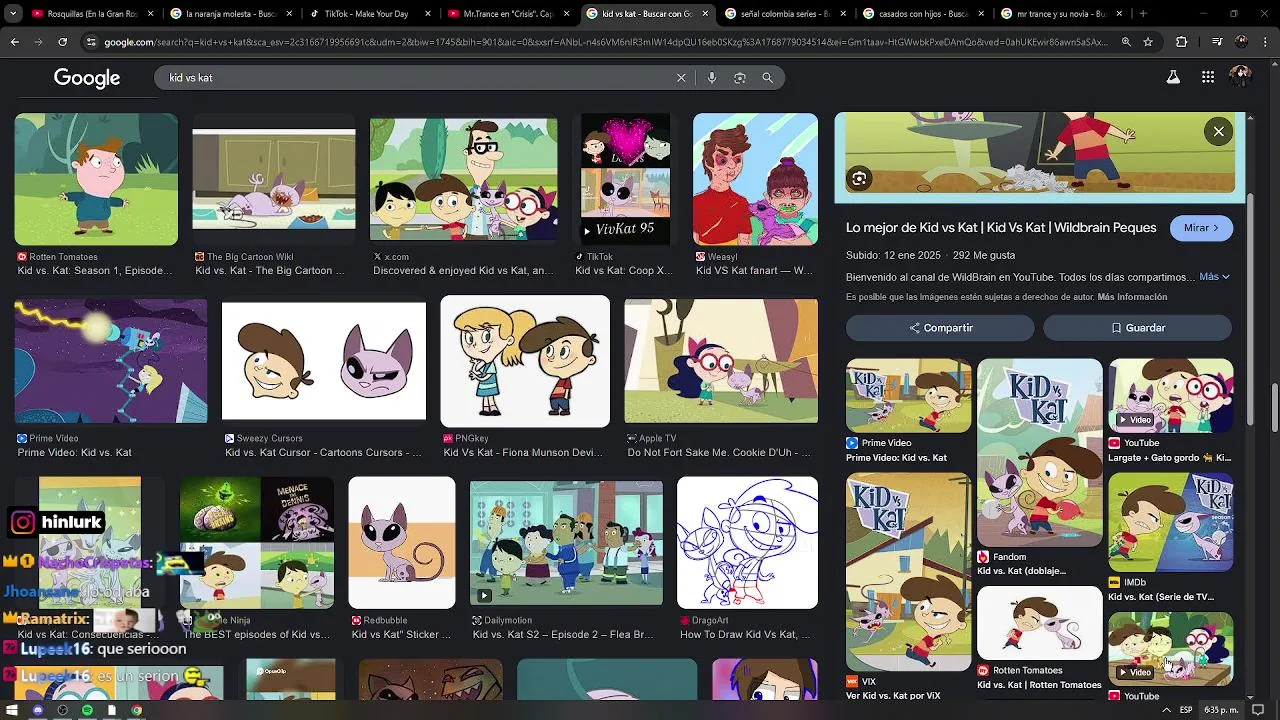This screenshot has width=1280, height=720.
Task: Open Más información link
Action: tap(1132, 297)
